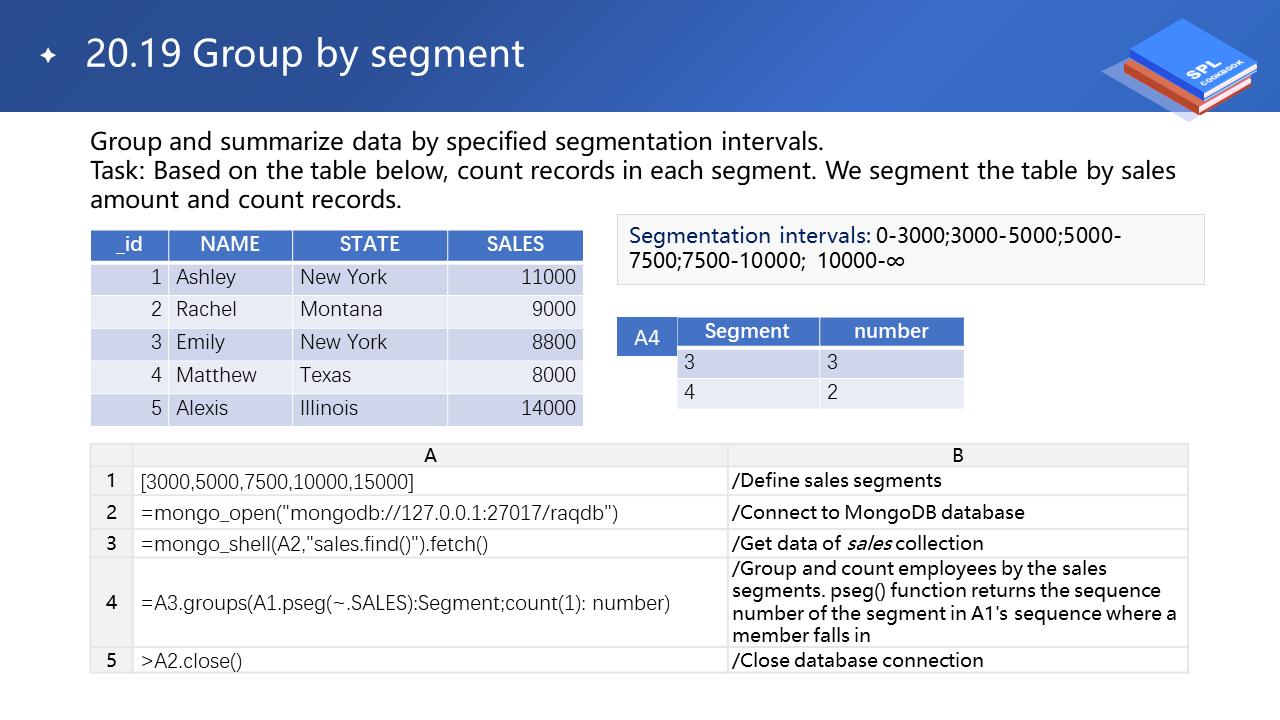Select column B header of code grid
Viewport: 1280px width, 720px height.
(x=957, y=455)
